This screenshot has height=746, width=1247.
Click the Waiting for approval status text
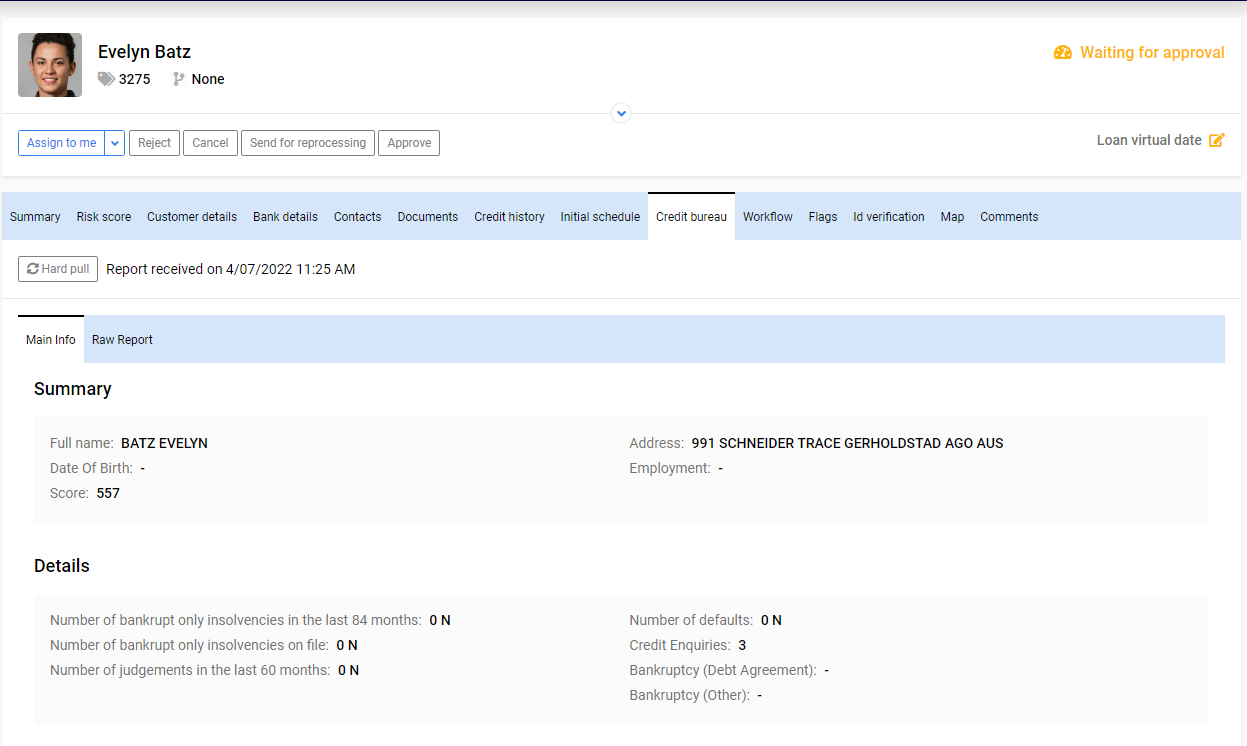(x=1152, y=53)
